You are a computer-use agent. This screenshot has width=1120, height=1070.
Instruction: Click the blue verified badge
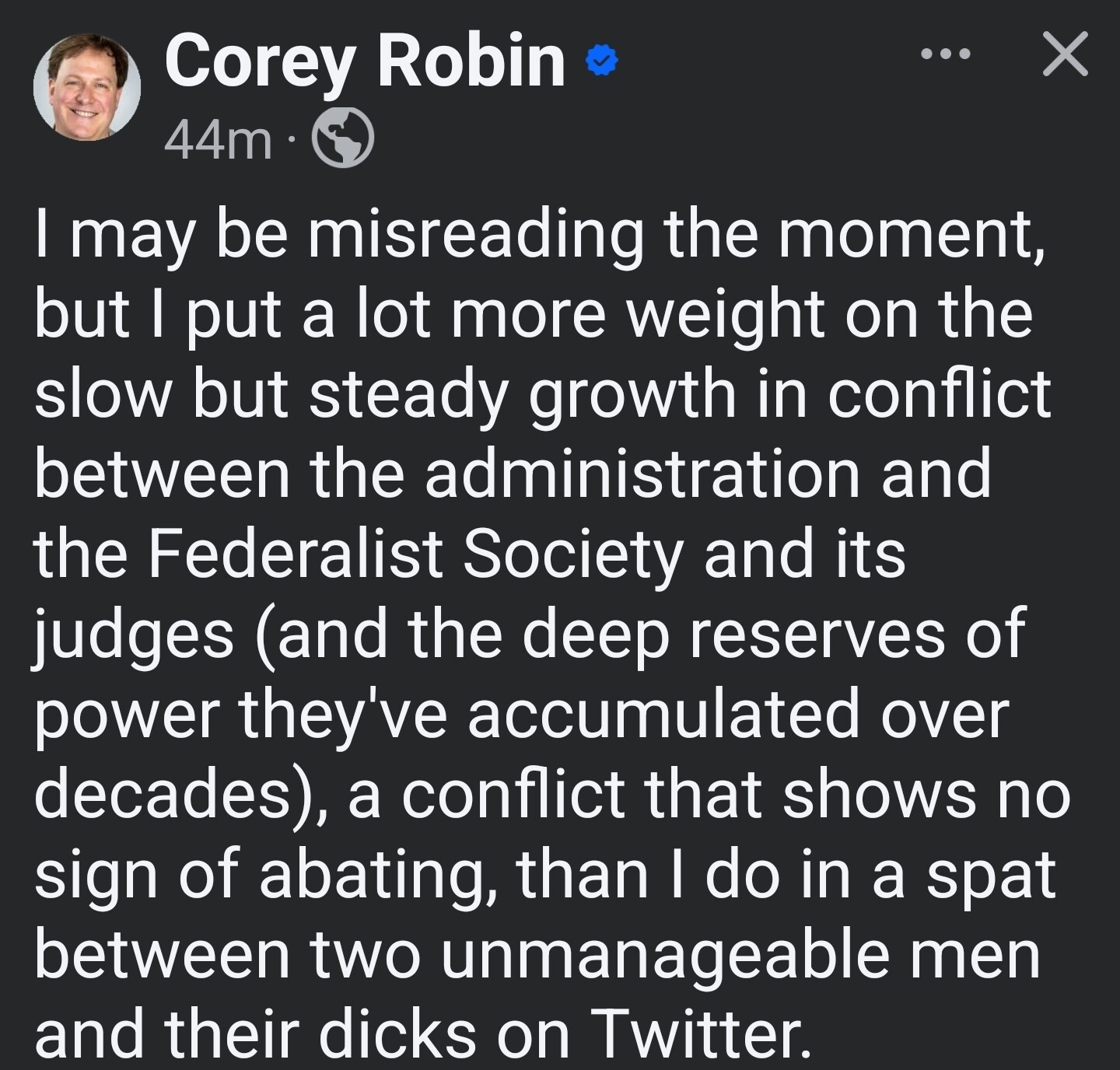600,61
